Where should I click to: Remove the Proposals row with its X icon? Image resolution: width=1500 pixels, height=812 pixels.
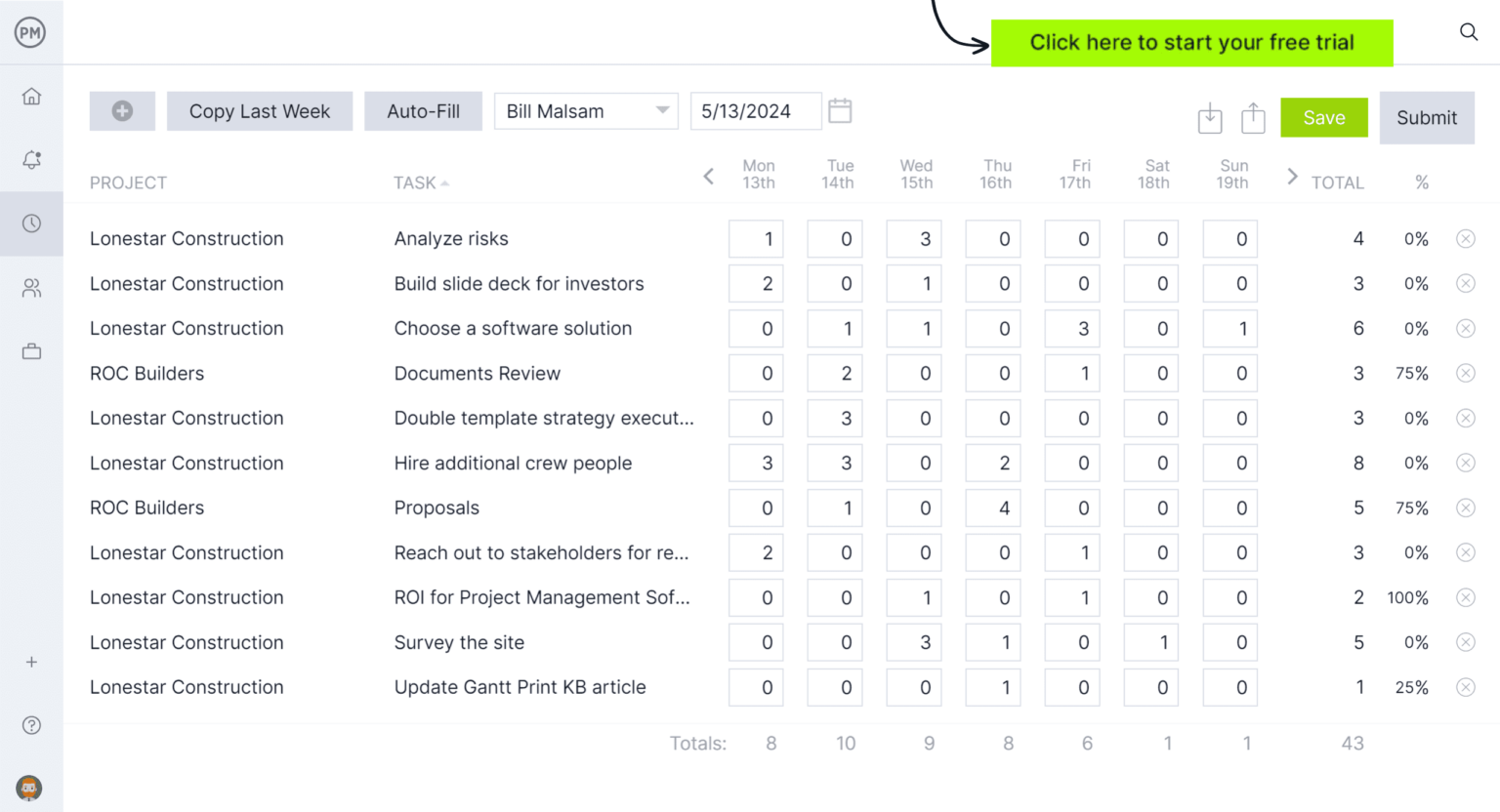click(1466, 507)
